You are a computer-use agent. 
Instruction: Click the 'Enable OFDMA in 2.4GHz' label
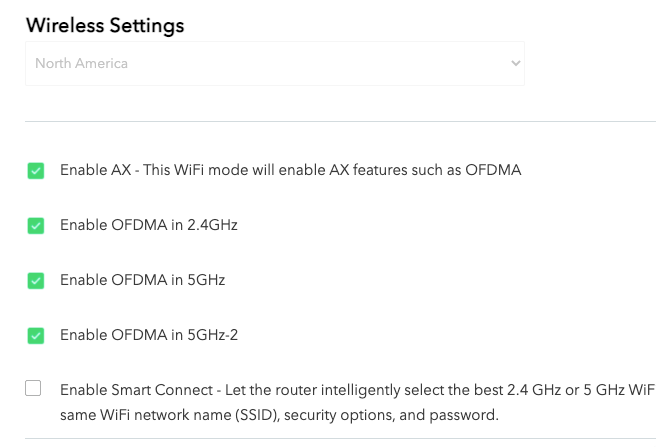point(148,225)
